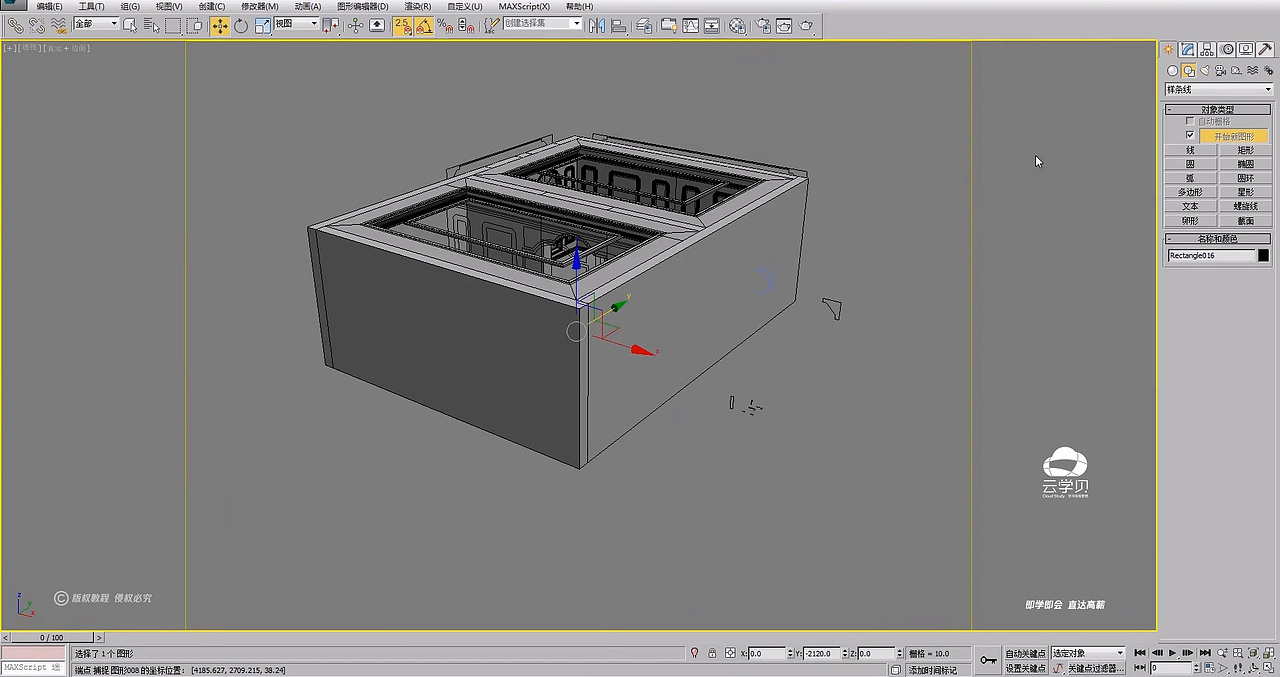Open Render Setup dialog
The width and height of the screenshot is (1280, 677).
763,25
